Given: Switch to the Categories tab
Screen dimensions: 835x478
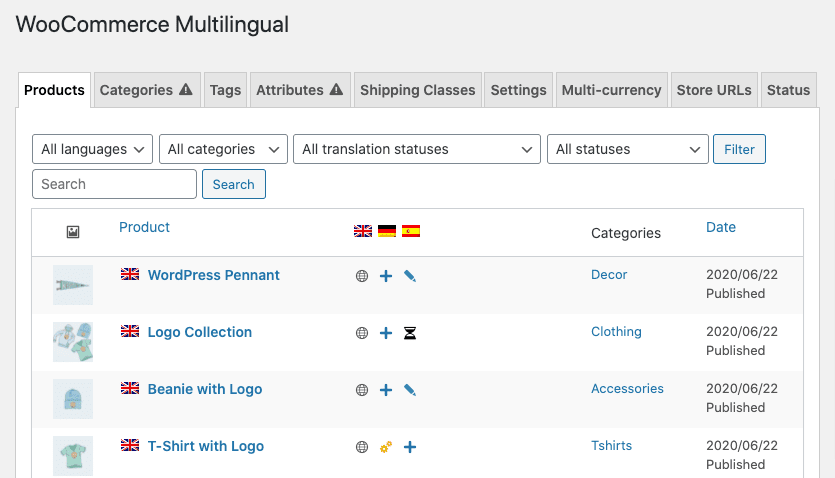Looking at the screenshot, I should coord(147,90).
